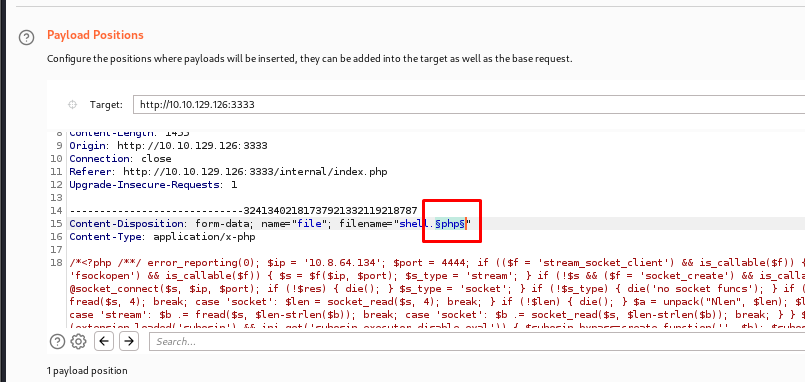Click the multipart boundary line 14
The image size is (805, 382).
243,211
